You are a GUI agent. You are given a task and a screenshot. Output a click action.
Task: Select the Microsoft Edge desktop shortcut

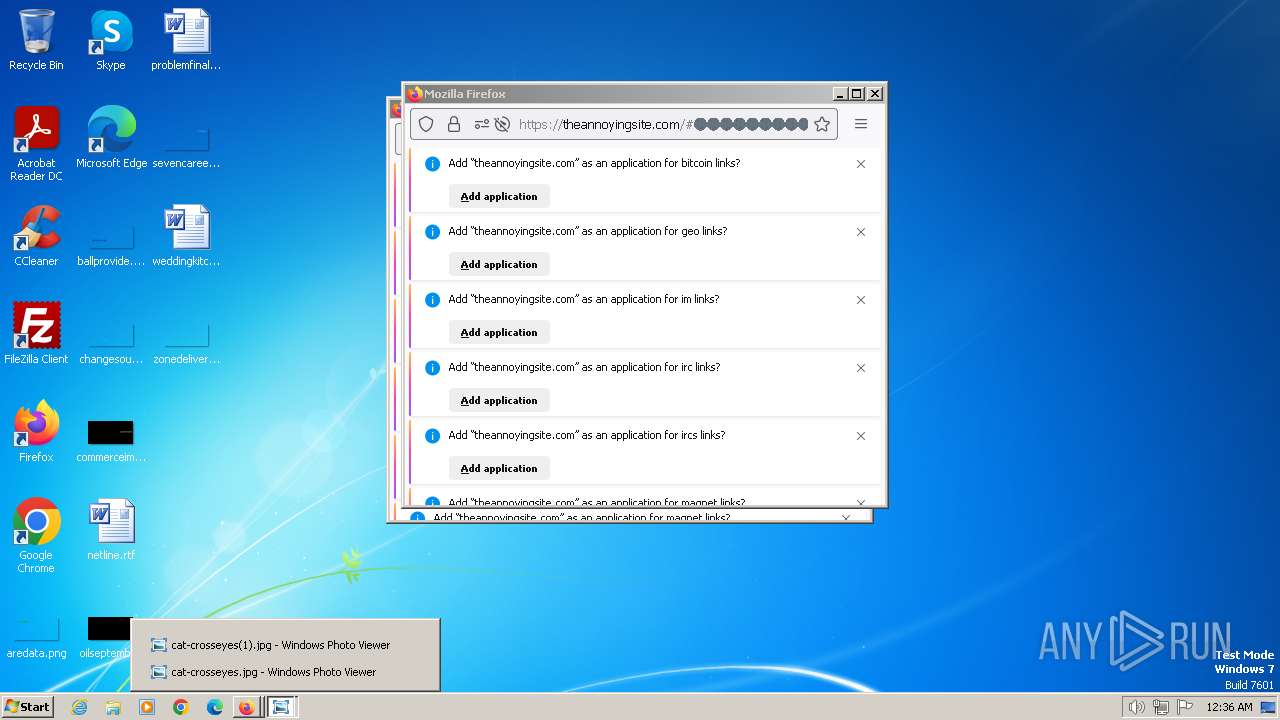click(111, 138)
